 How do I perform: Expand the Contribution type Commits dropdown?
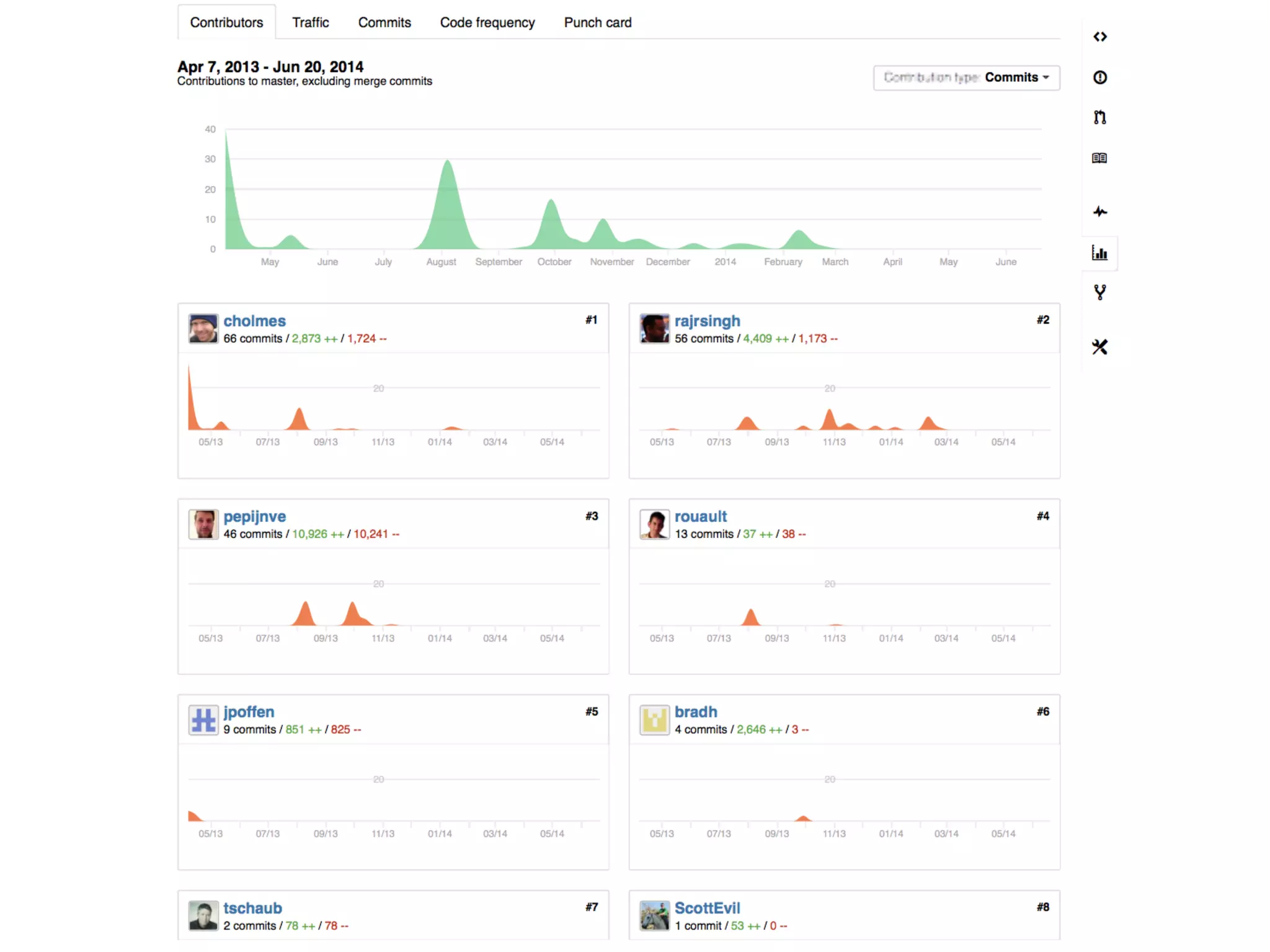click(x=966, y=77)
